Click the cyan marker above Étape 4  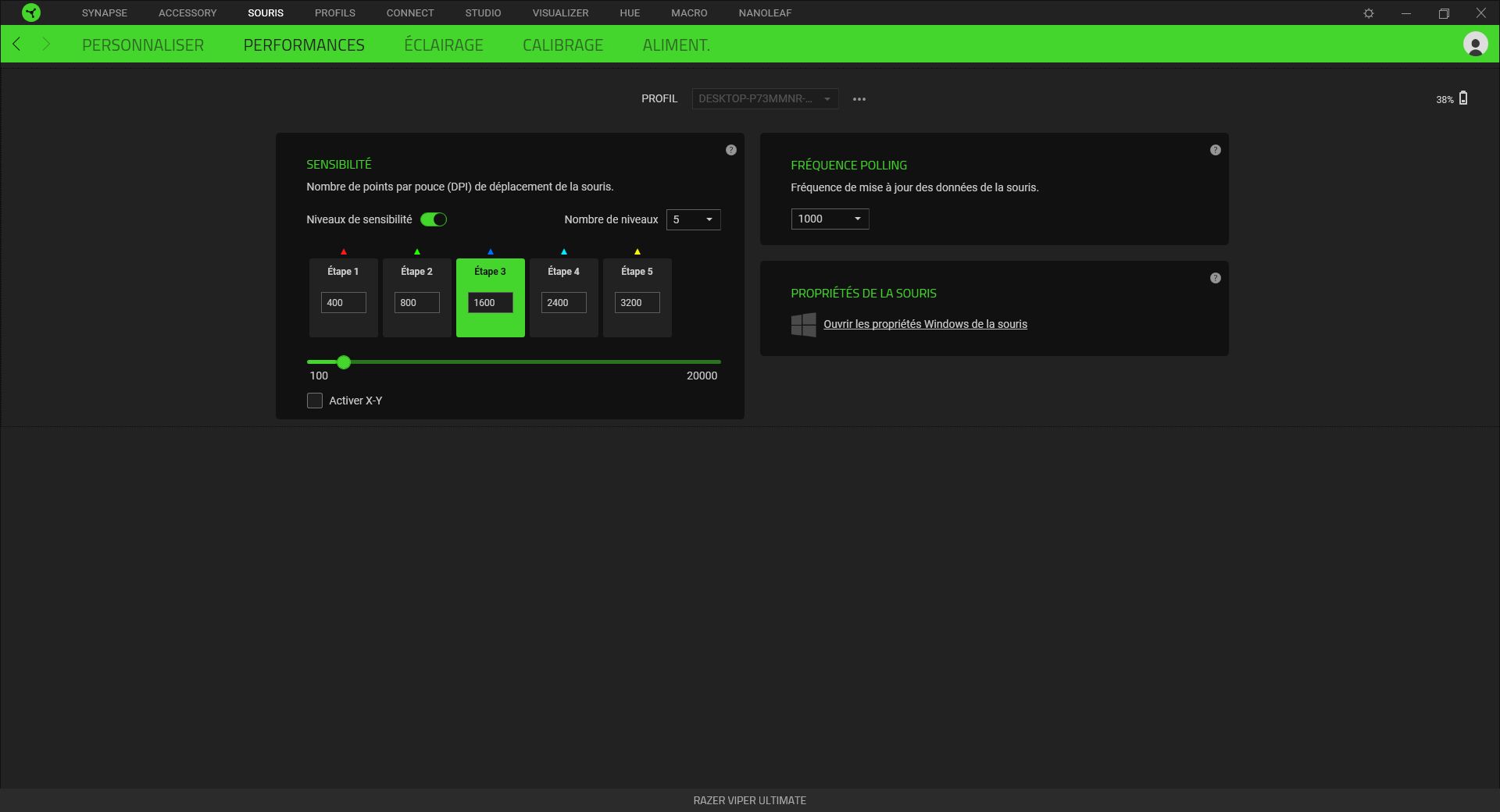point(564,251)
